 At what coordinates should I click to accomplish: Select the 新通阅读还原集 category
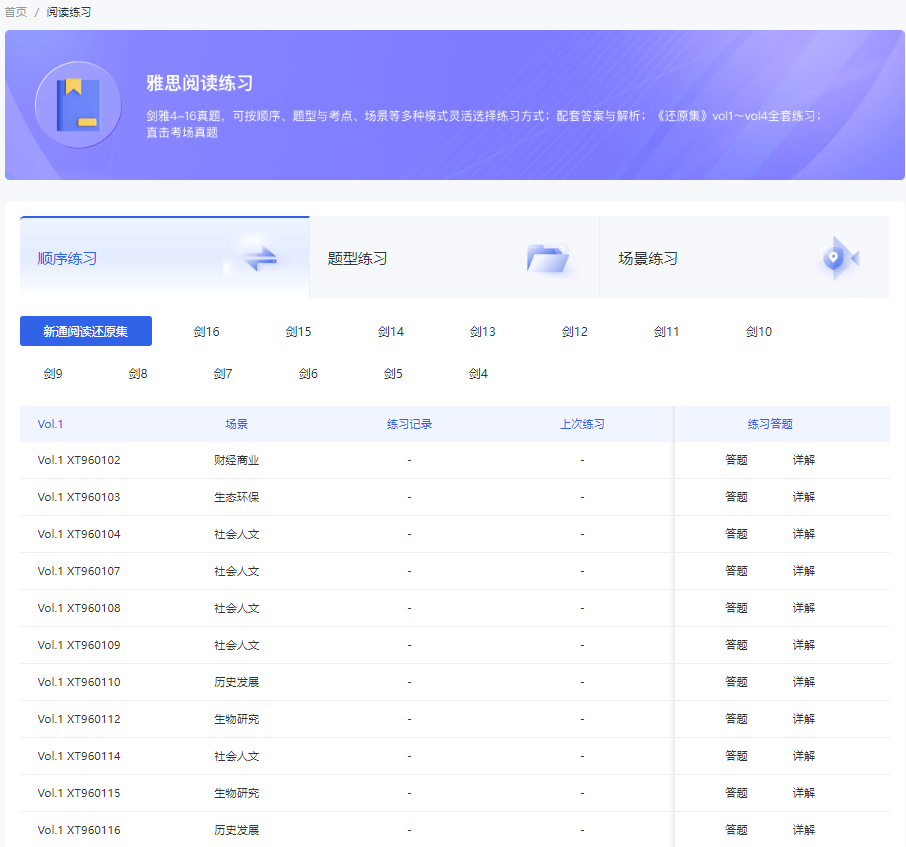pos(86,331)
